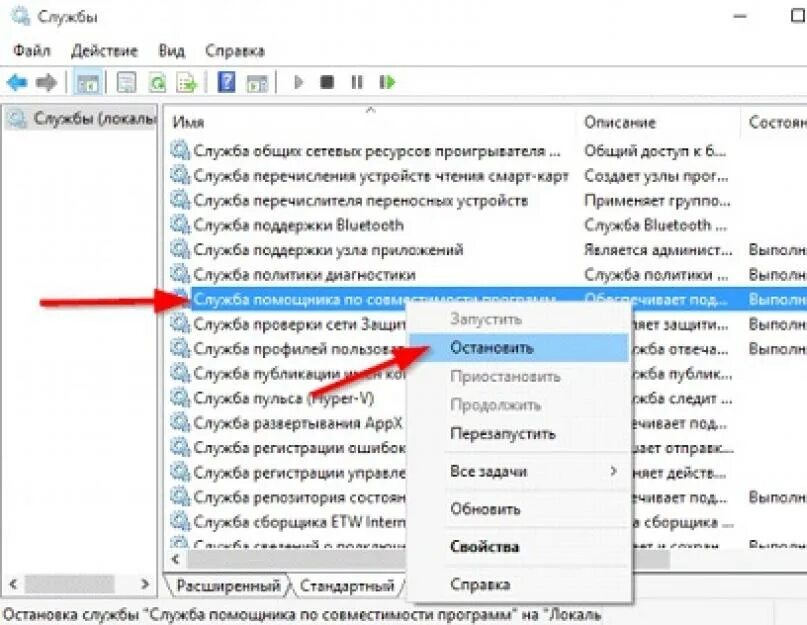Click description 'Является админист...'

(658, 250)
